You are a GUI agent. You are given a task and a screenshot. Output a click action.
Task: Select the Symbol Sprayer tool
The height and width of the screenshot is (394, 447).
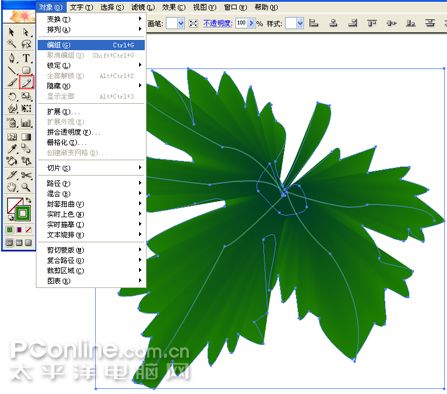(12, 123)
